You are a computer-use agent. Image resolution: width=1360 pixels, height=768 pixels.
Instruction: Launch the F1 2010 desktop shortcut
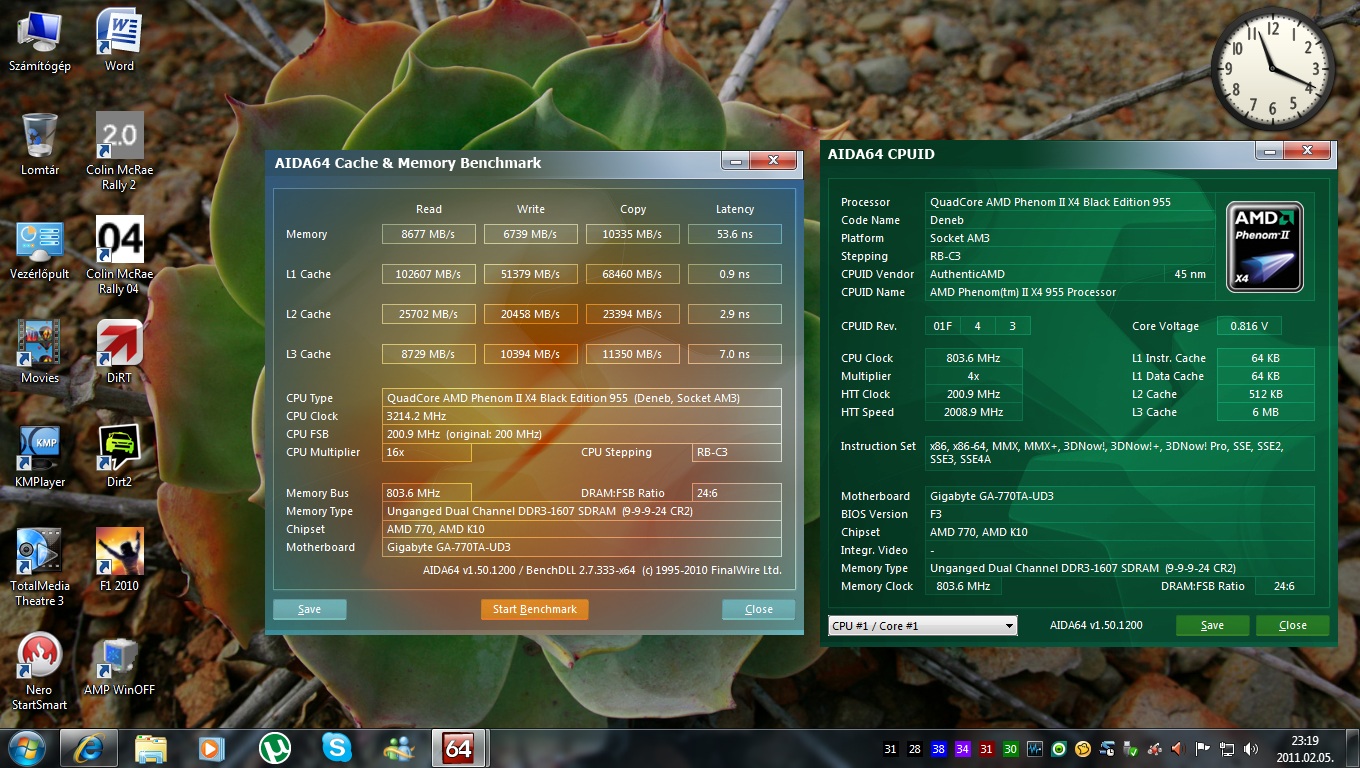tap(119, 560)
